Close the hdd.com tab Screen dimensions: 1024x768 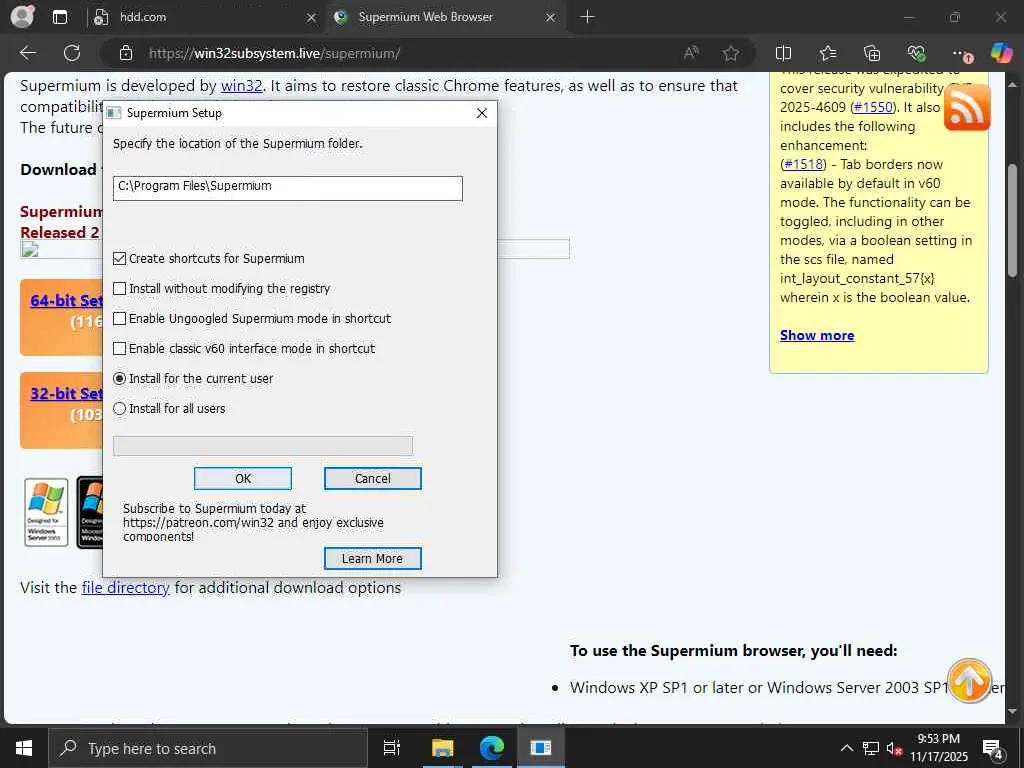coord(312,18)
